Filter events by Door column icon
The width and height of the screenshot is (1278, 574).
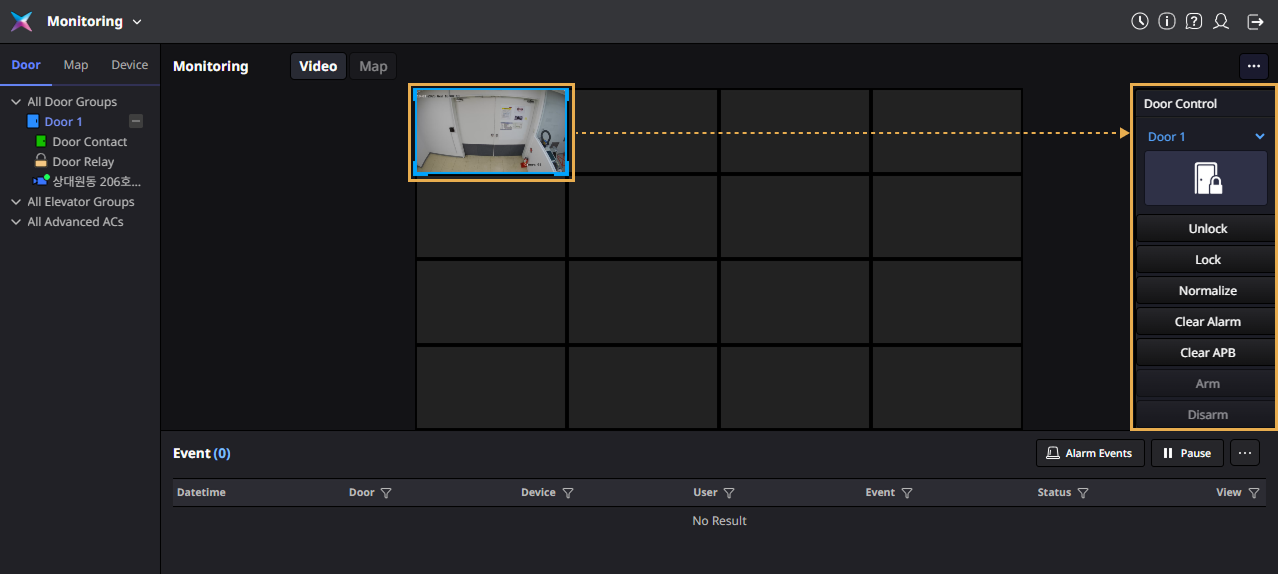tap(386, 493)
